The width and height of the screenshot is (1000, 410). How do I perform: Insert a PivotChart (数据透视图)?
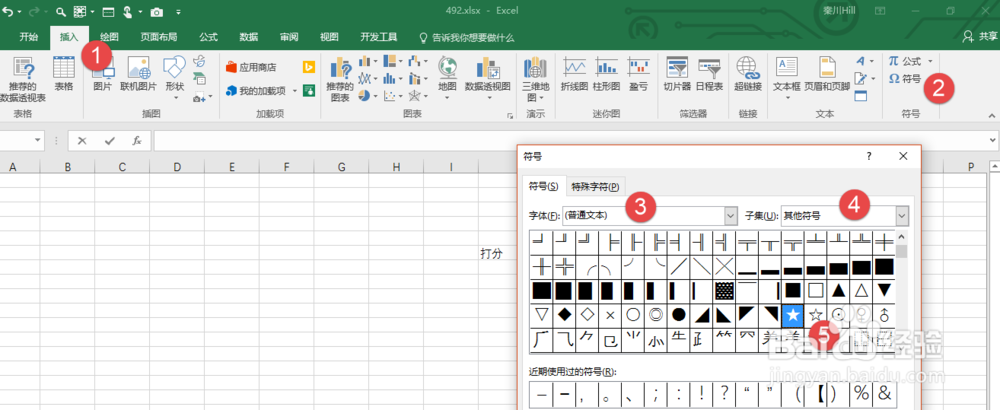[x=488, y=78]
